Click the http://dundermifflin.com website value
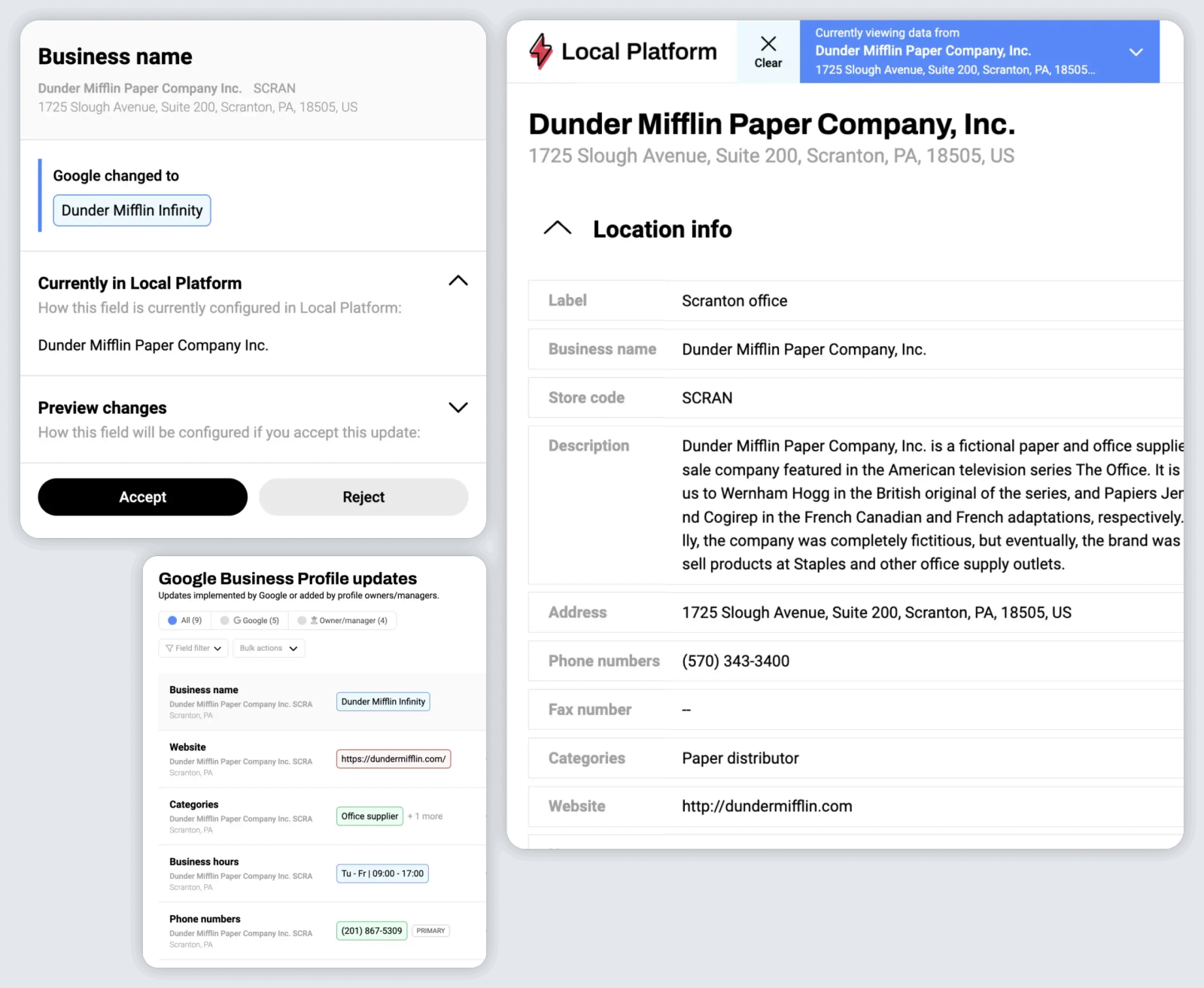The height and width of the screenshot is (988, 1204). (x=767, y=807)
